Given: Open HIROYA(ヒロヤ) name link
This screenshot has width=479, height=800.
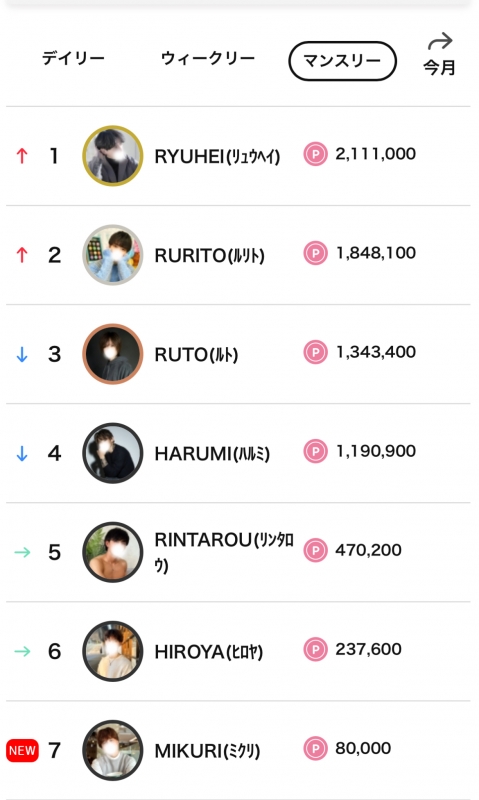Looking at the screenshot, I should (209, 652).
